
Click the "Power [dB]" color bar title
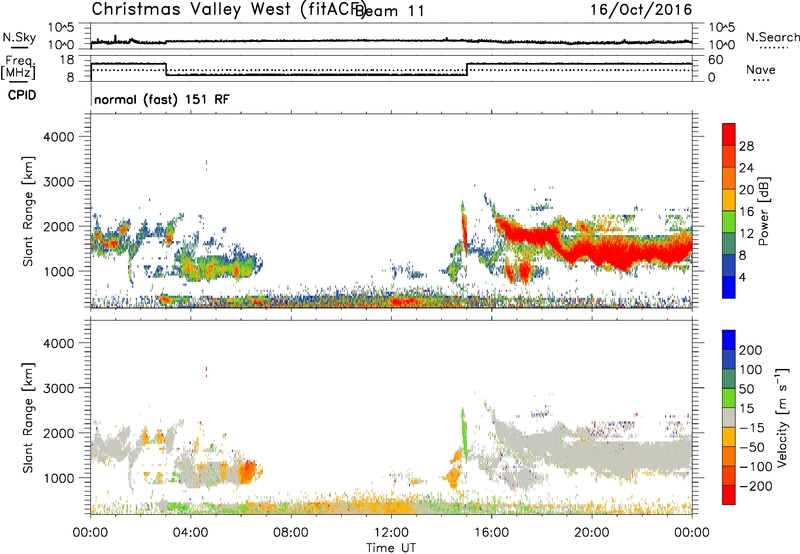pyautogui.click(x=764, y=211)
